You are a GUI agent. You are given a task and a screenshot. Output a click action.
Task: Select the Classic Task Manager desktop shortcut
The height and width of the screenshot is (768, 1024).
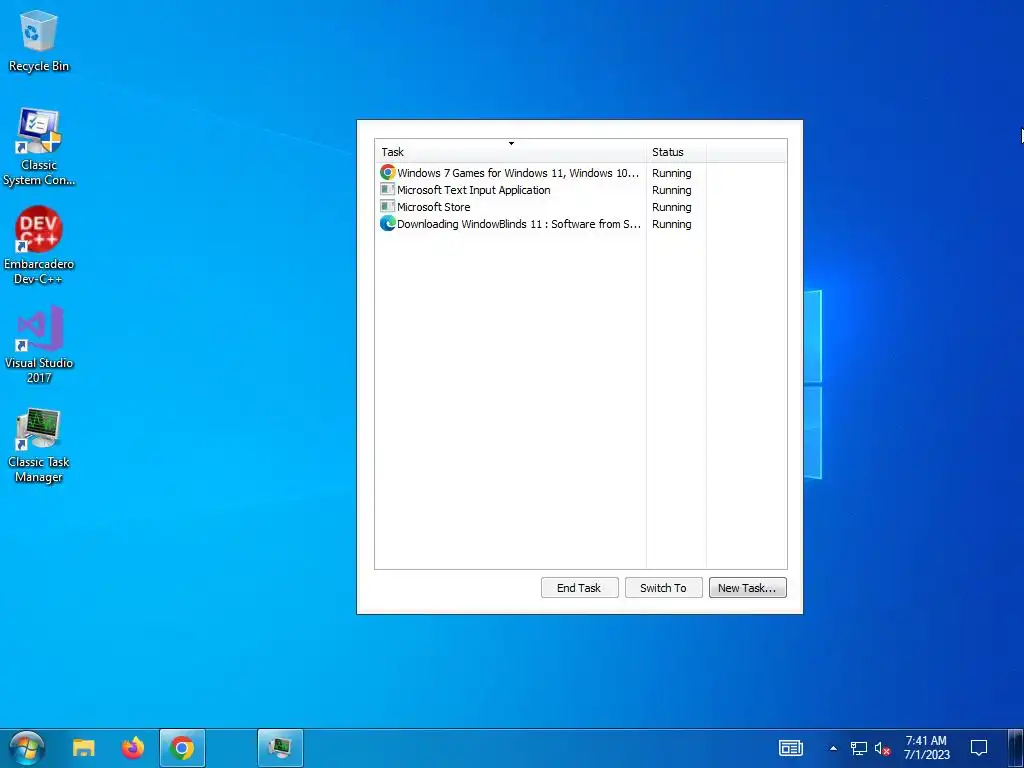click(x=39, y=445)
